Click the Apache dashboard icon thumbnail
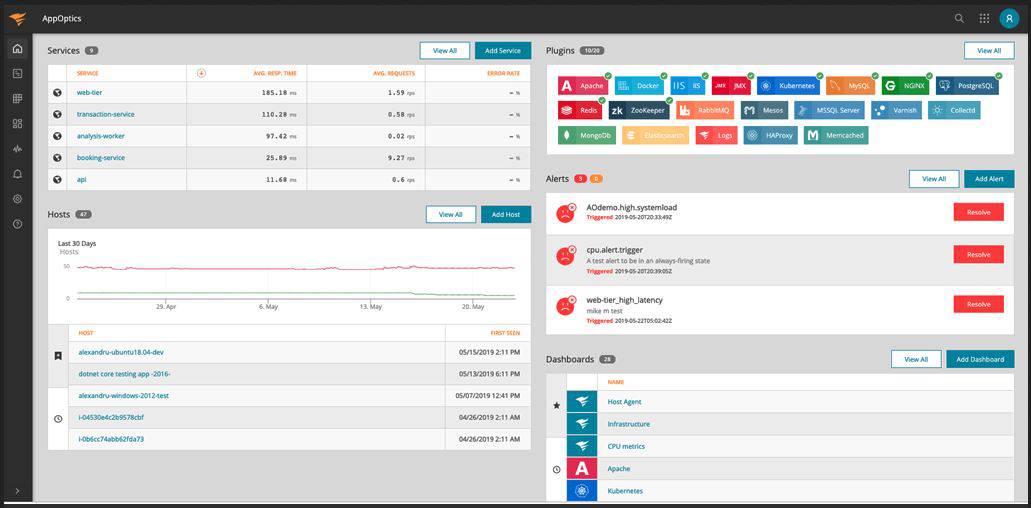Screen dimensions: 1031x508 pyautogui.click(x=582, y=469)
